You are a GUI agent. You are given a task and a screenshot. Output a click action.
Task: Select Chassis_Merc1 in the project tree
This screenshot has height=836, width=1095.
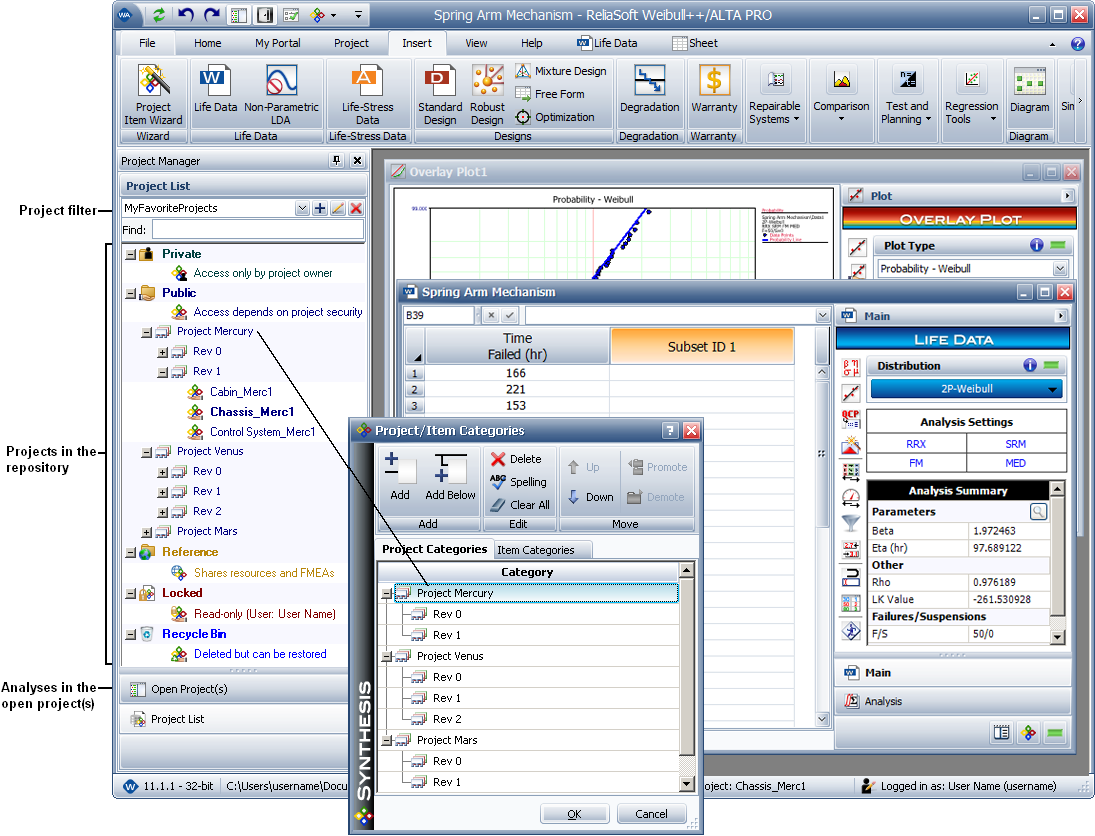coord(251,412)
